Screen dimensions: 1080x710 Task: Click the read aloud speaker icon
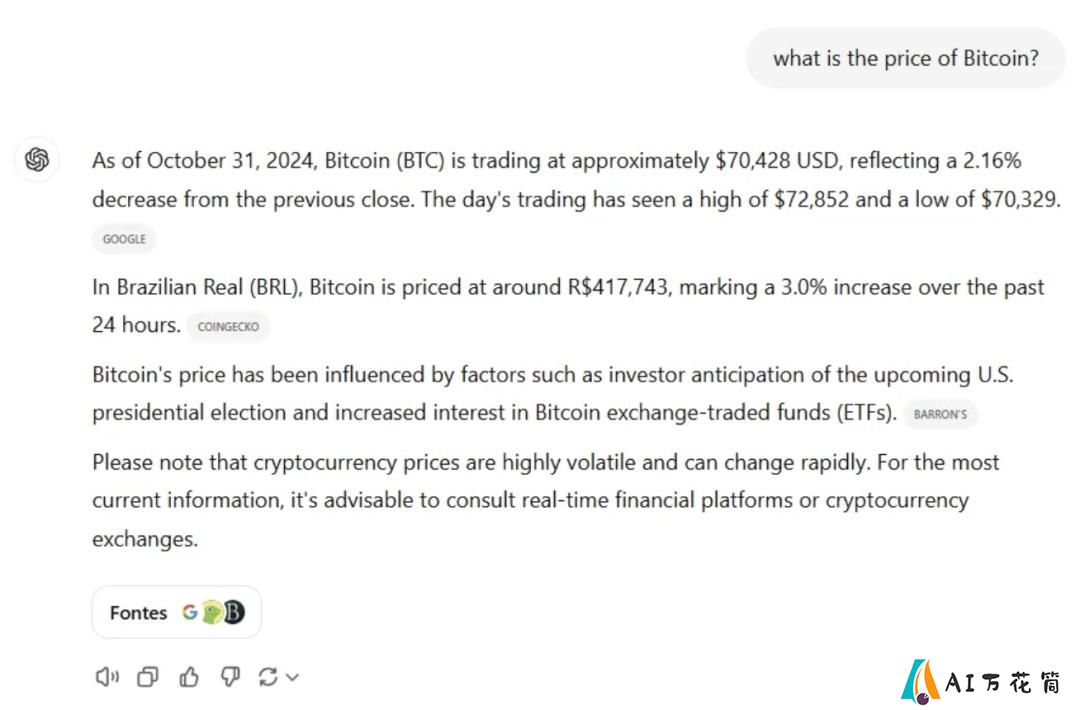(x=107, y=677)
